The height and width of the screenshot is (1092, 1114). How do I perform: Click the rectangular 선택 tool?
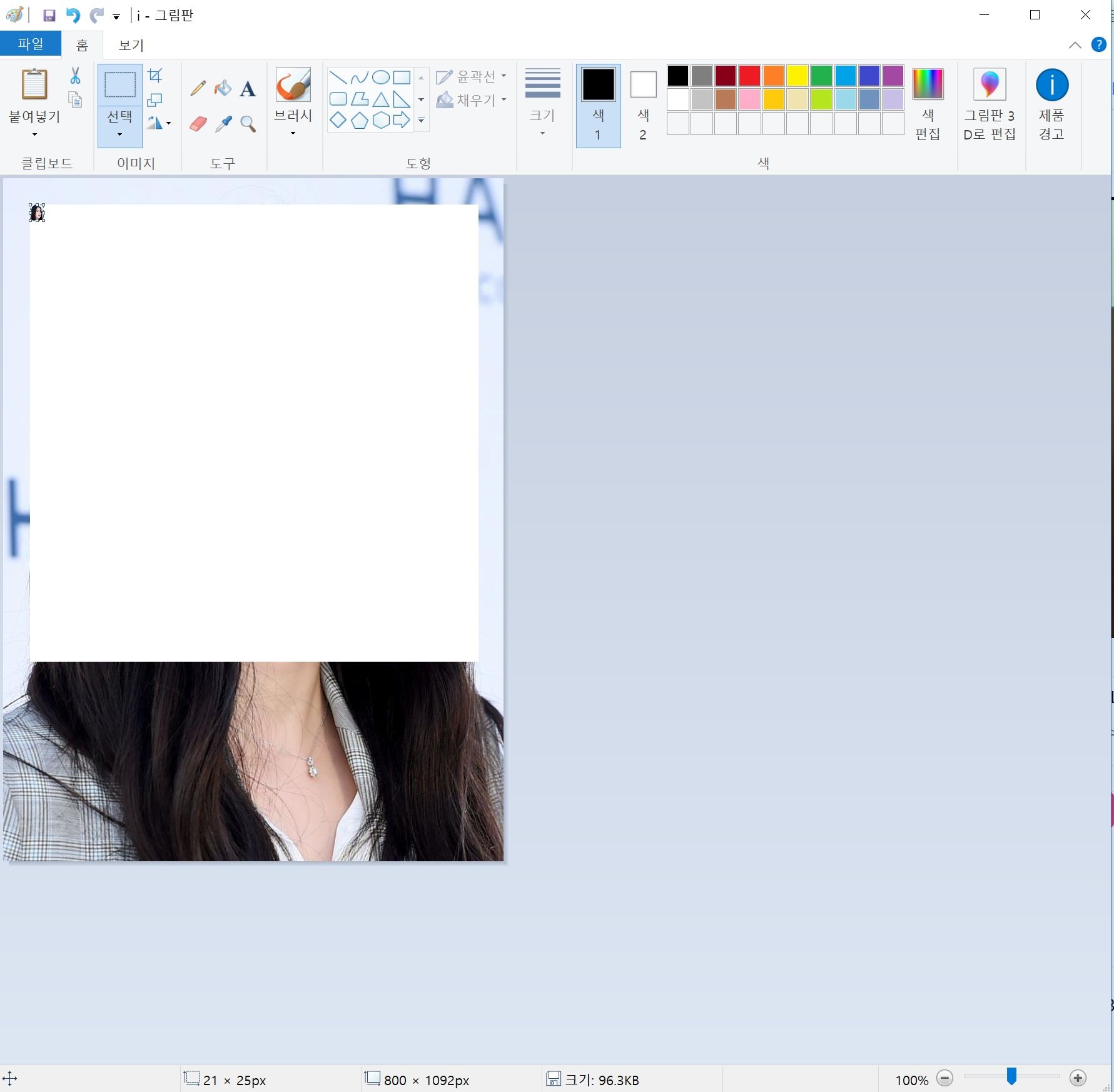[x=120, y=84]
